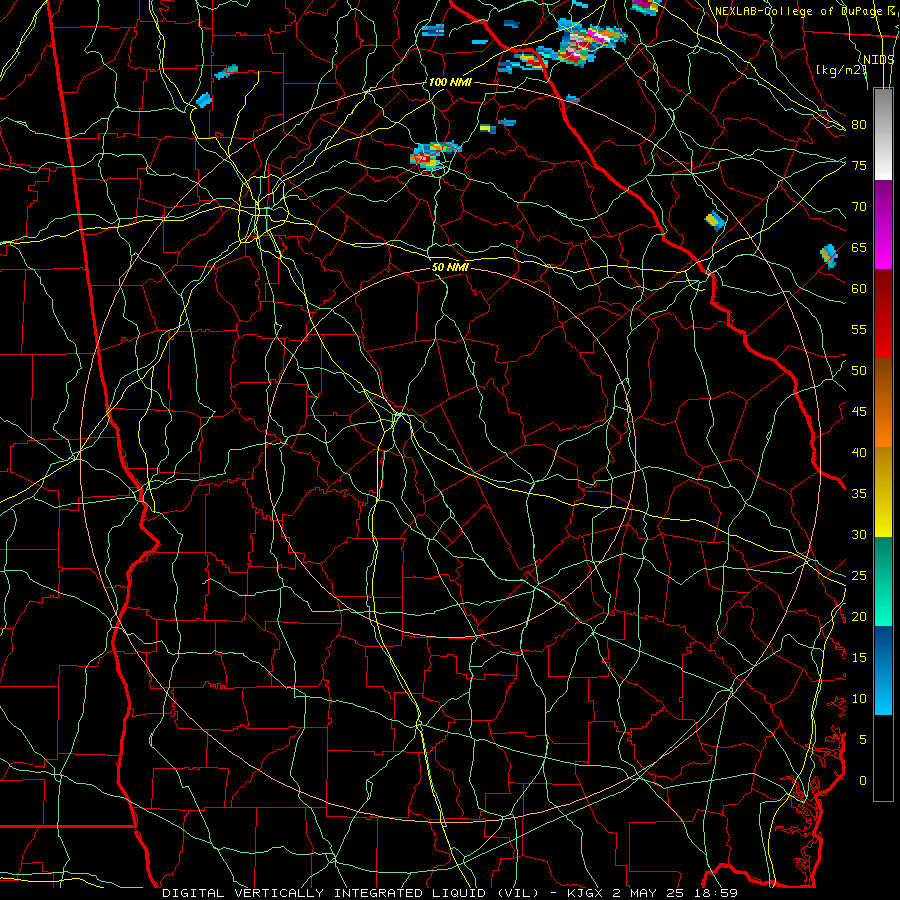900x900 pixels.
Task: Click the "30" scale value
Action: point(859,534)
